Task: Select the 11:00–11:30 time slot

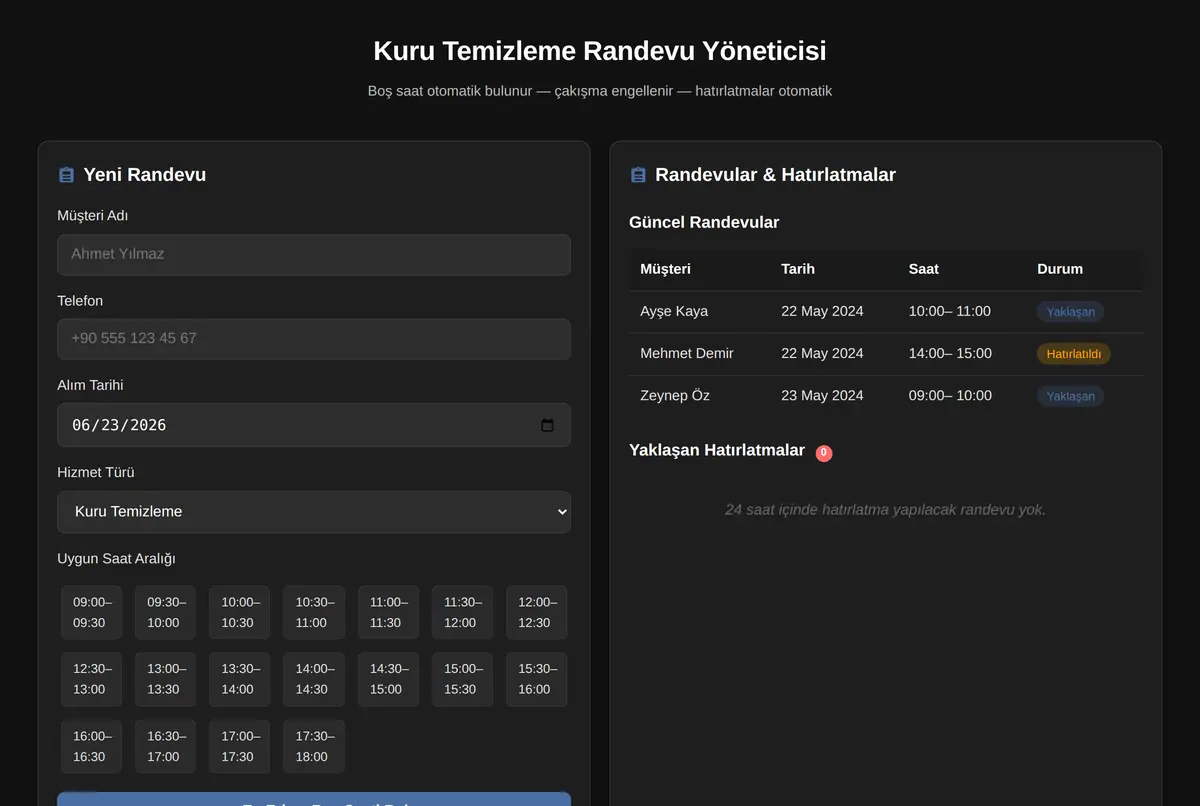Action: click(388, 612)
